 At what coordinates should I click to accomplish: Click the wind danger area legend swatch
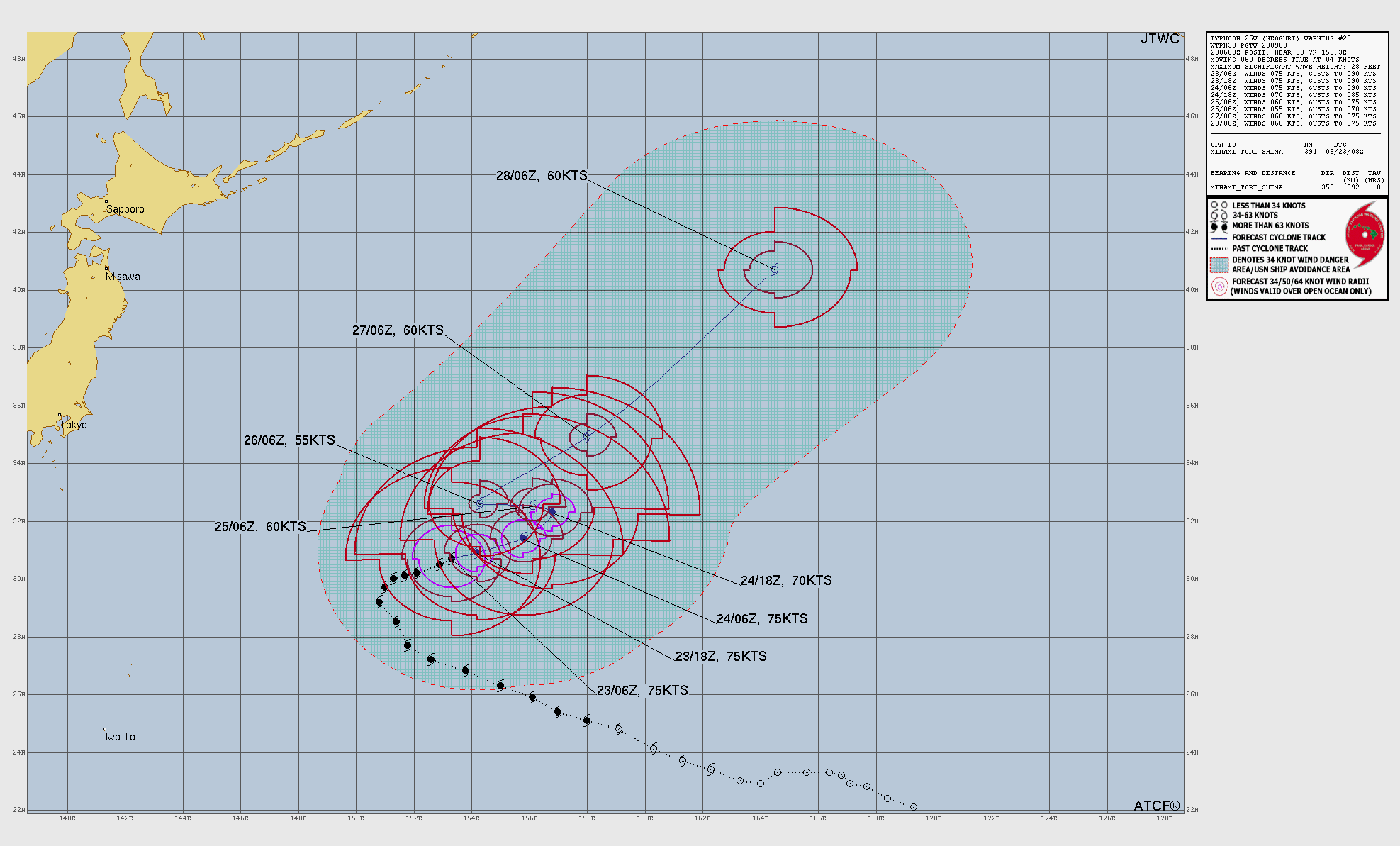click(1219, 265)
